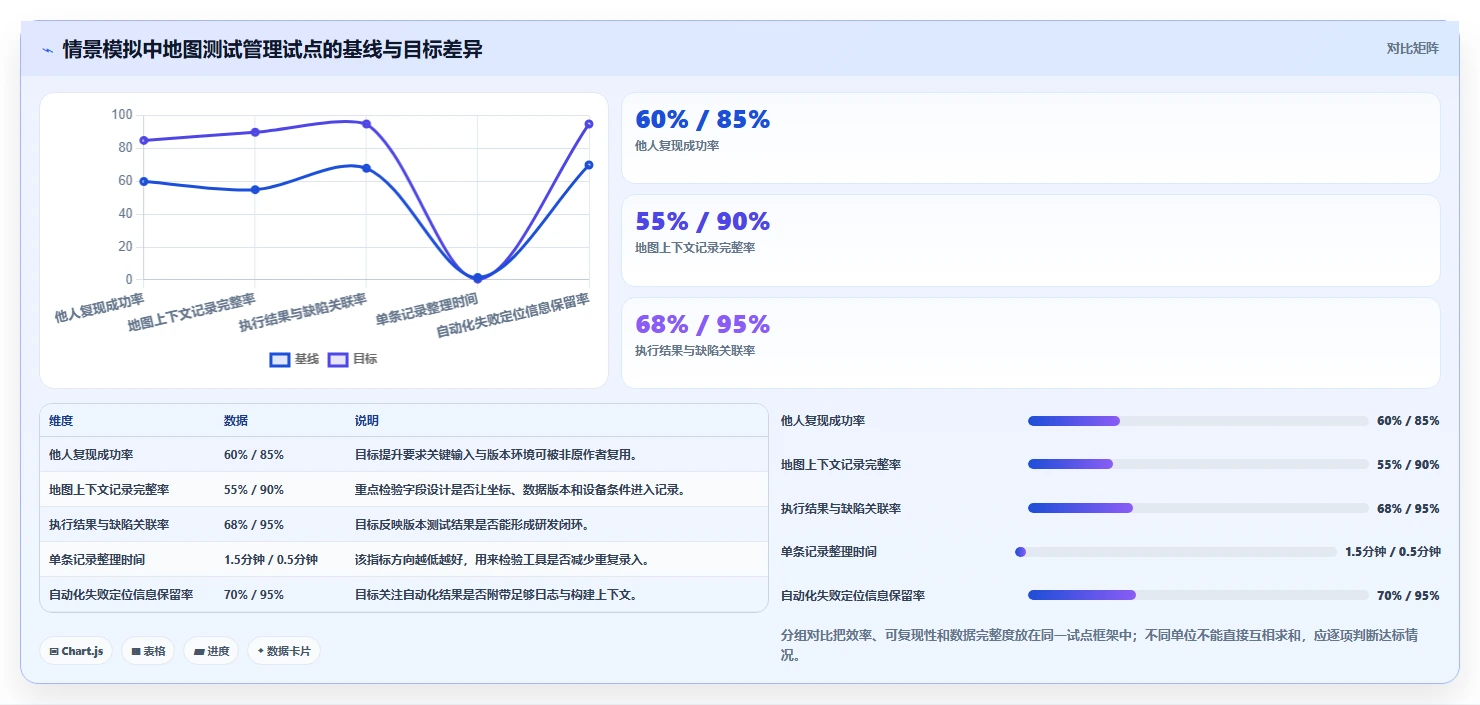Screen dimensions: 1480x705
Task: Click table cell 单条记录整理时间
Action: 97,559
